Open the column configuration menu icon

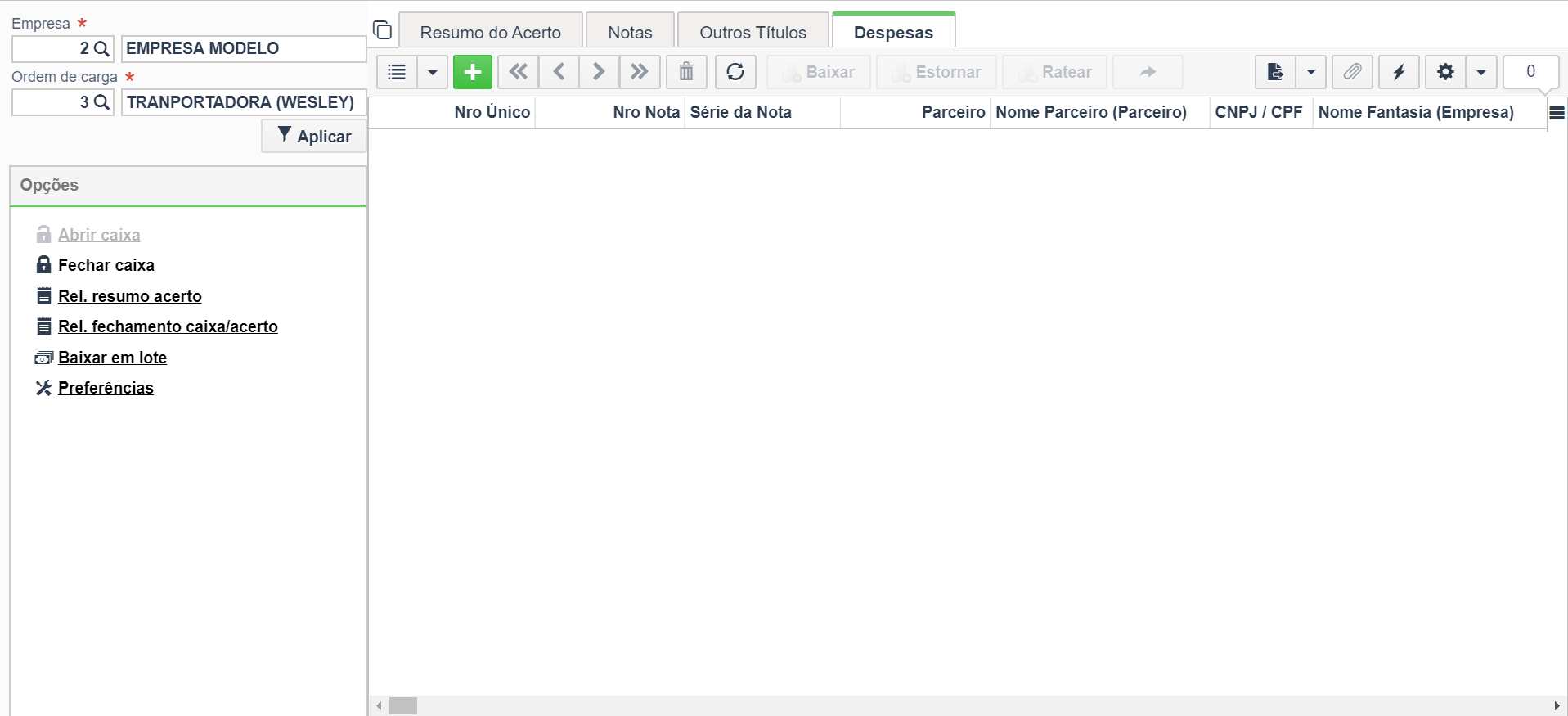1557,113
